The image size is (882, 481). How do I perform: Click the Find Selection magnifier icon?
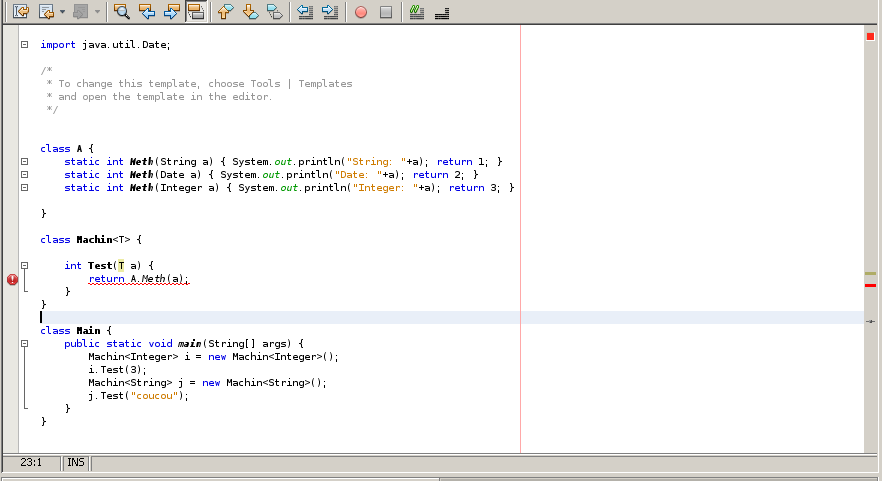[x=121, y=12]
